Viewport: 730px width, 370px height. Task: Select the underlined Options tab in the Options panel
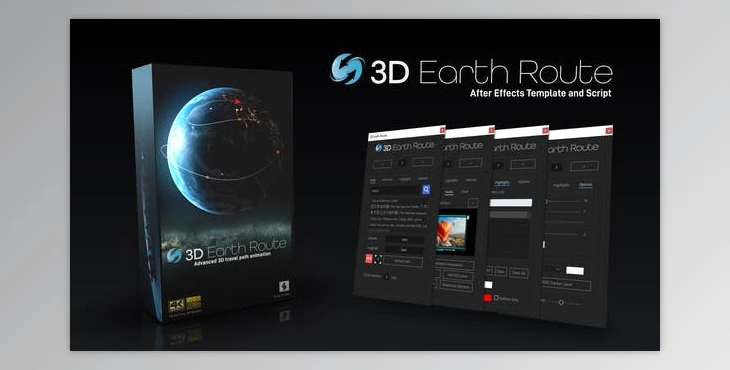(585, 185)
